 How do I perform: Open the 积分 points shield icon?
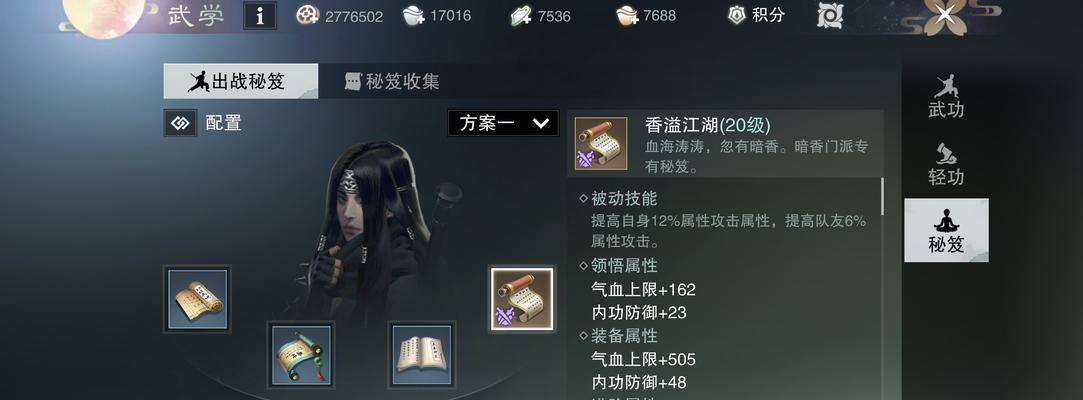[737, 15]
